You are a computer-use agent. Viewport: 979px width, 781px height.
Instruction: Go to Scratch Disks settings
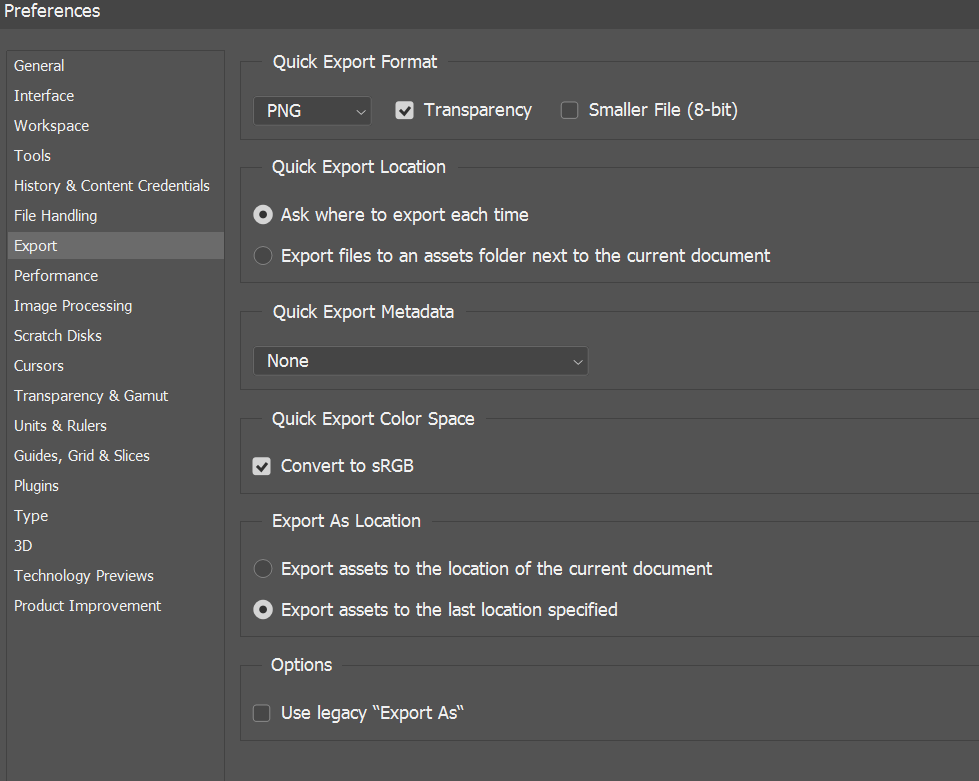[x=58, y=336]
